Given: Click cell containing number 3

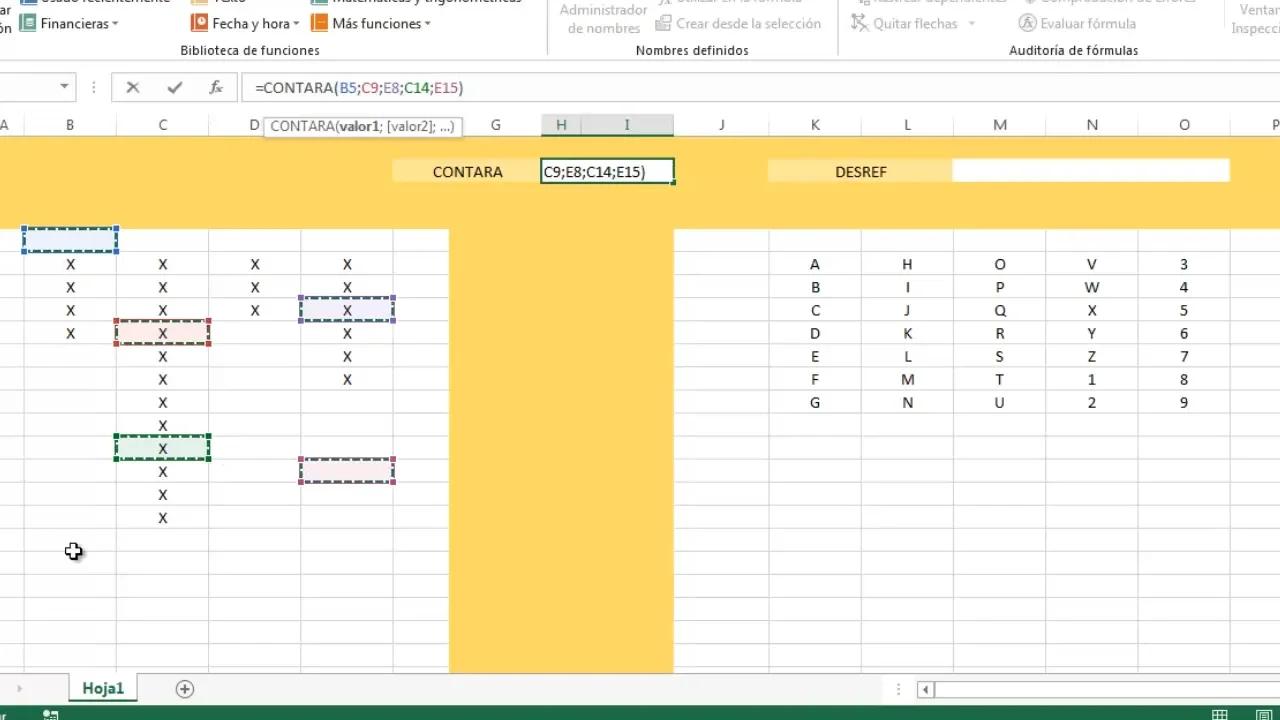Looking at the screenshot, I should click(x=1184, y=264).
